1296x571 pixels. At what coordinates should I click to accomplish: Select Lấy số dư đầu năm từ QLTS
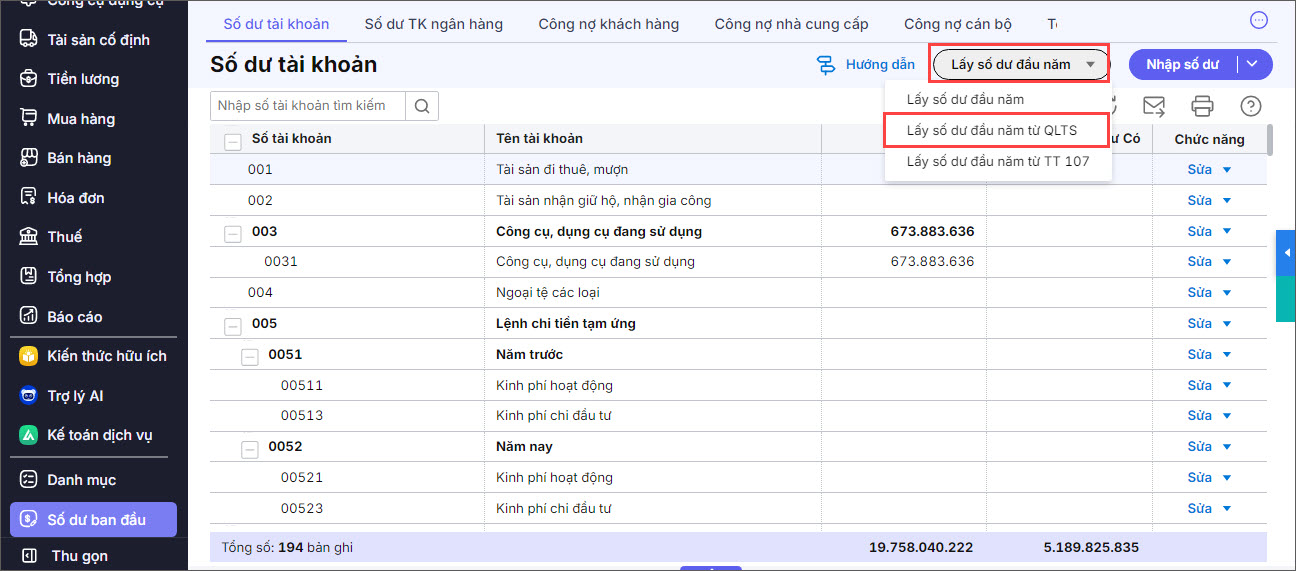click(991, 130)
